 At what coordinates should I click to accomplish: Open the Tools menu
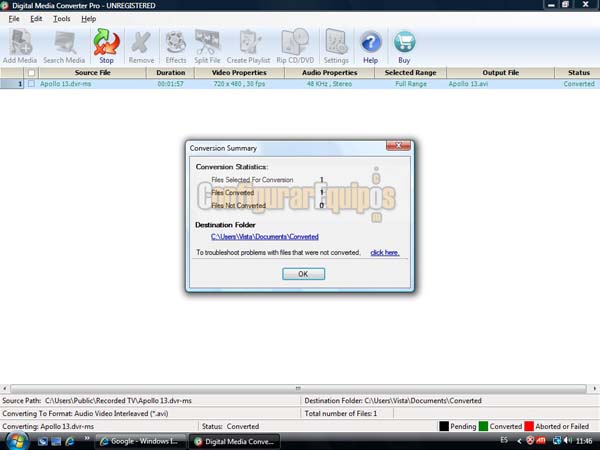pos(62,19)
